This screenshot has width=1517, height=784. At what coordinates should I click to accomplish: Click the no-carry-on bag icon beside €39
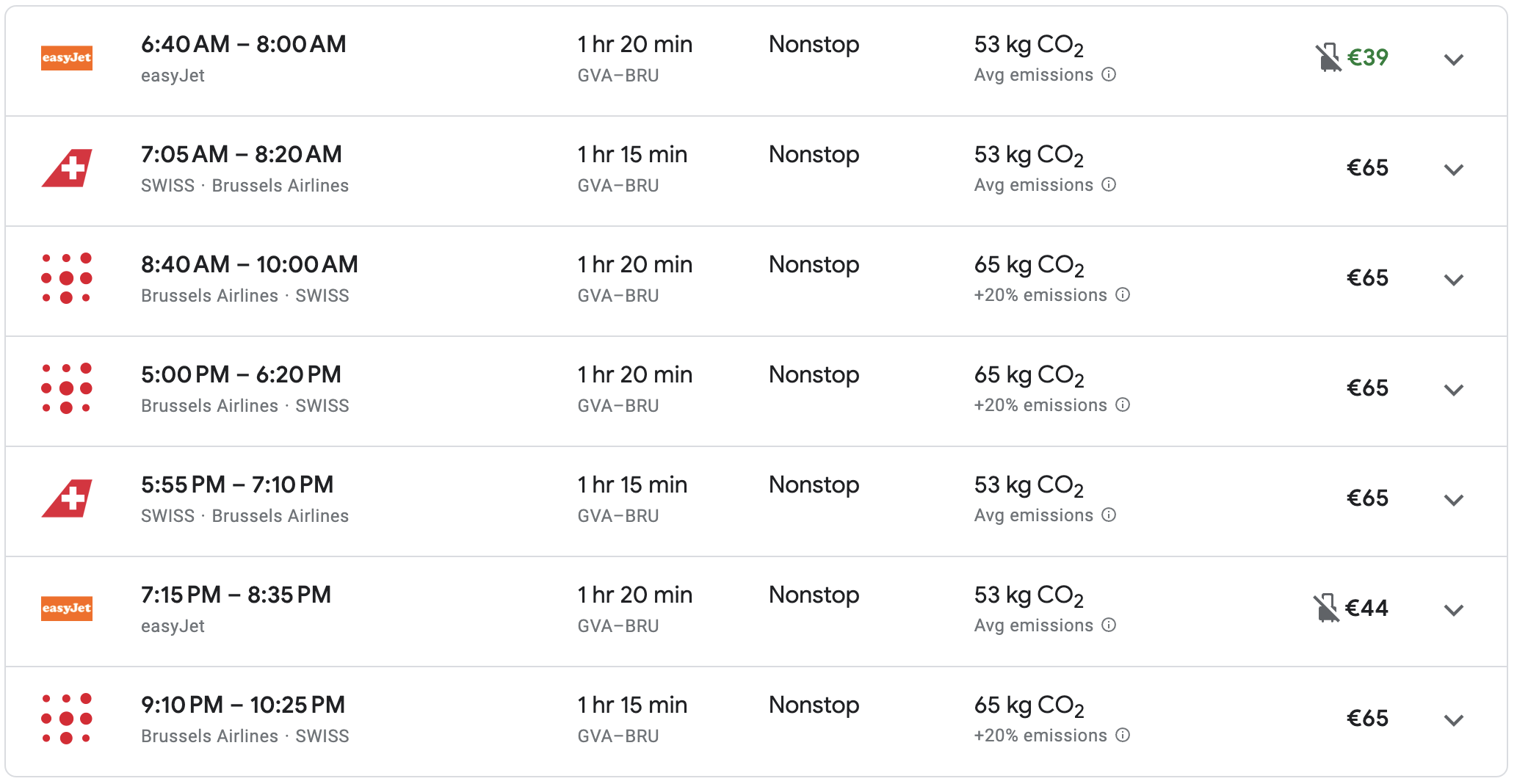pos(1328,57)
